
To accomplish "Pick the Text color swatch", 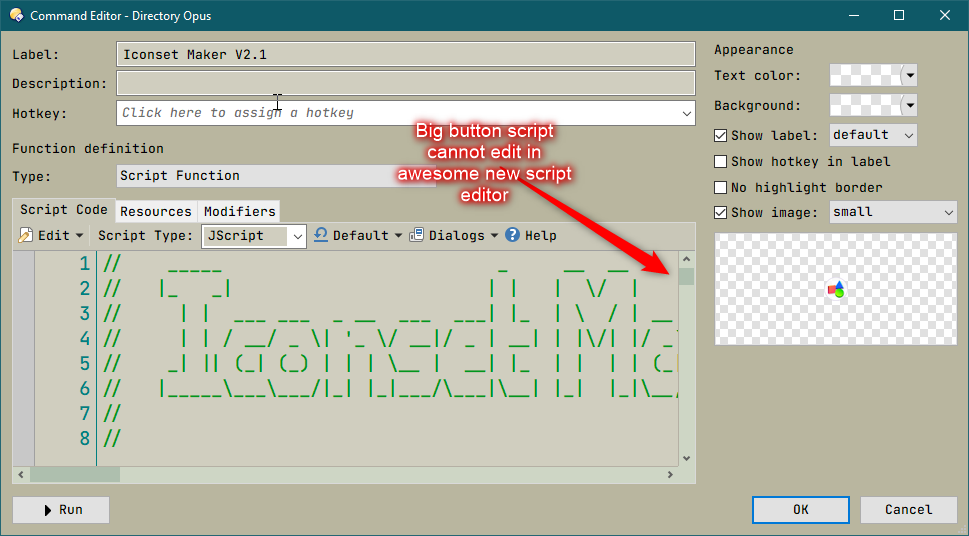I will point(866,76).
